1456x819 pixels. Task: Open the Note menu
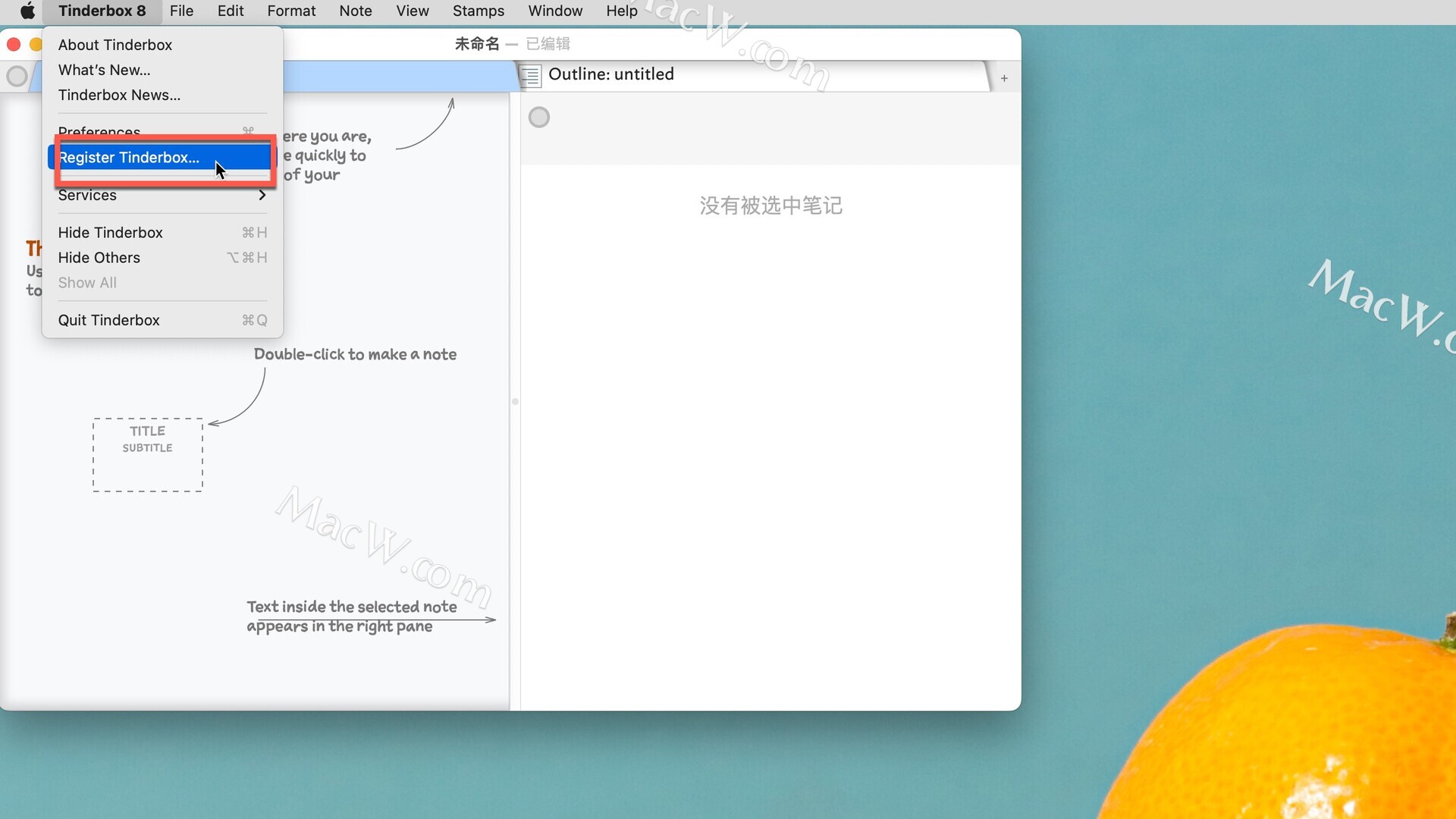click(x=356, y=11)
